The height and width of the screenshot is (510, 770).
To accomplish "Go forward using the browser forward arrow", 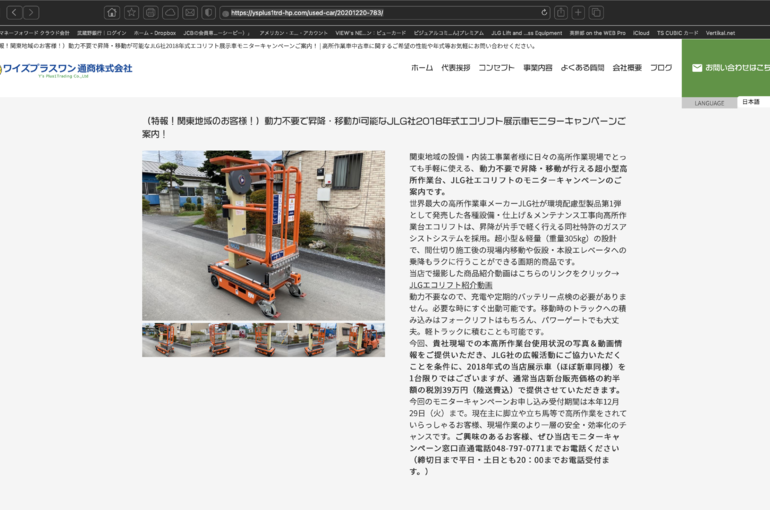I will click(31, 12).
